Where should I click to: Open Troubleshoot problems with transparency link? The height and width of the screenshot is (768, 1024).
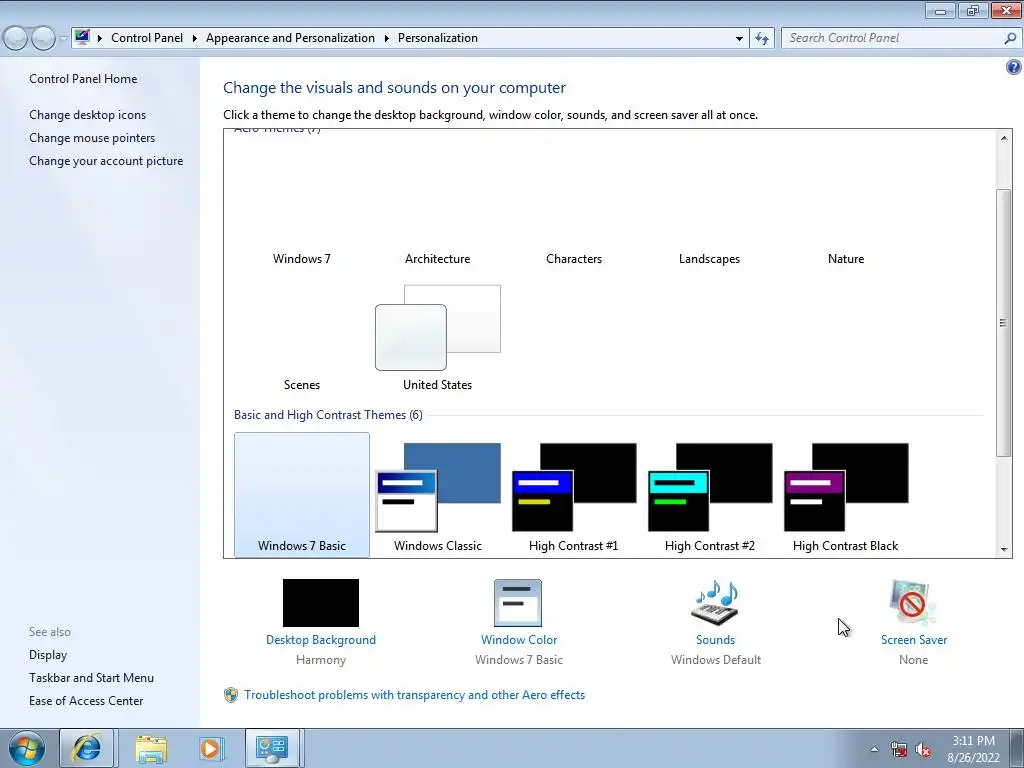(415, 695)
